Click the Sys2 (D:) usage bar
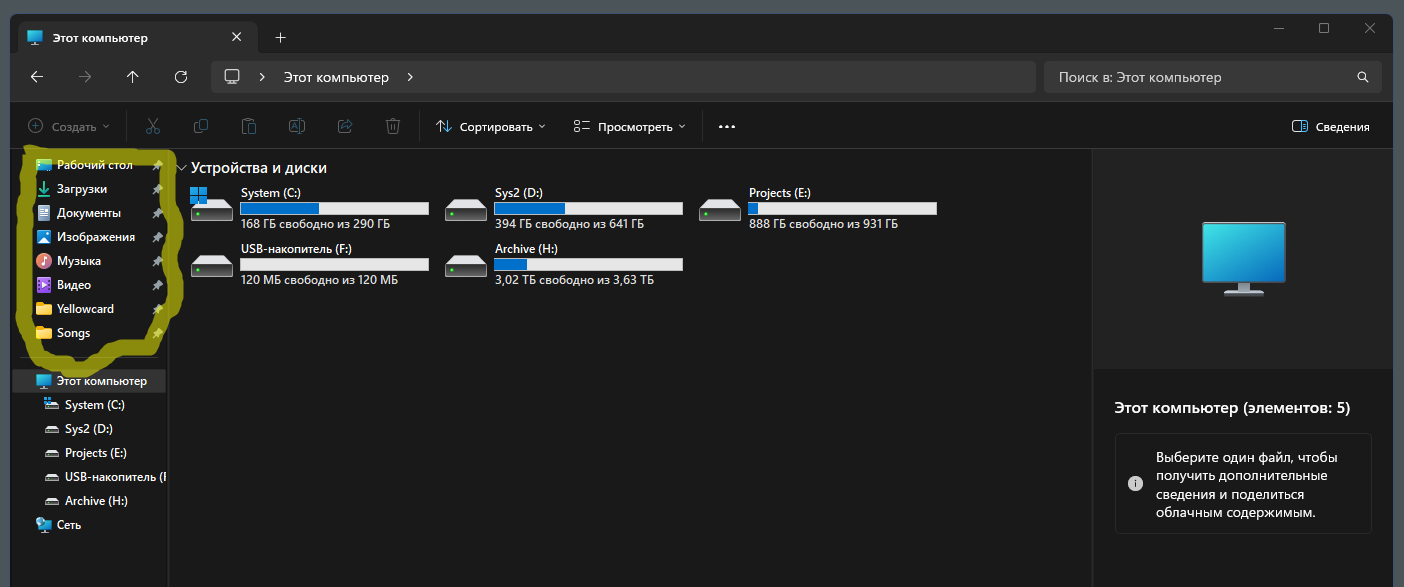The height and width of the screenshot is (587, 1404). click(x=589, y=208)
